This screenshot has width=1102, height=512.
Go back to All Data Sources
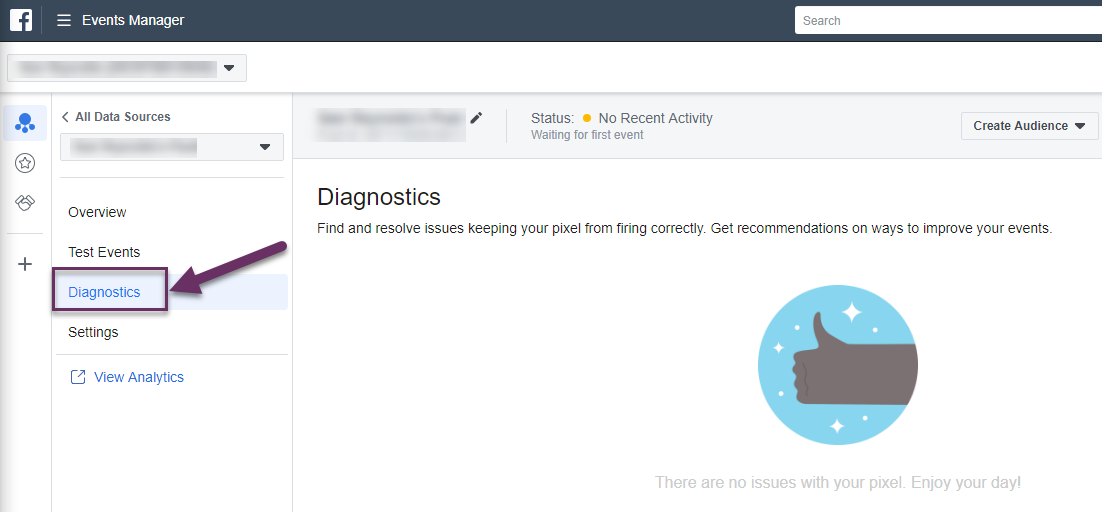click(115, 117)
